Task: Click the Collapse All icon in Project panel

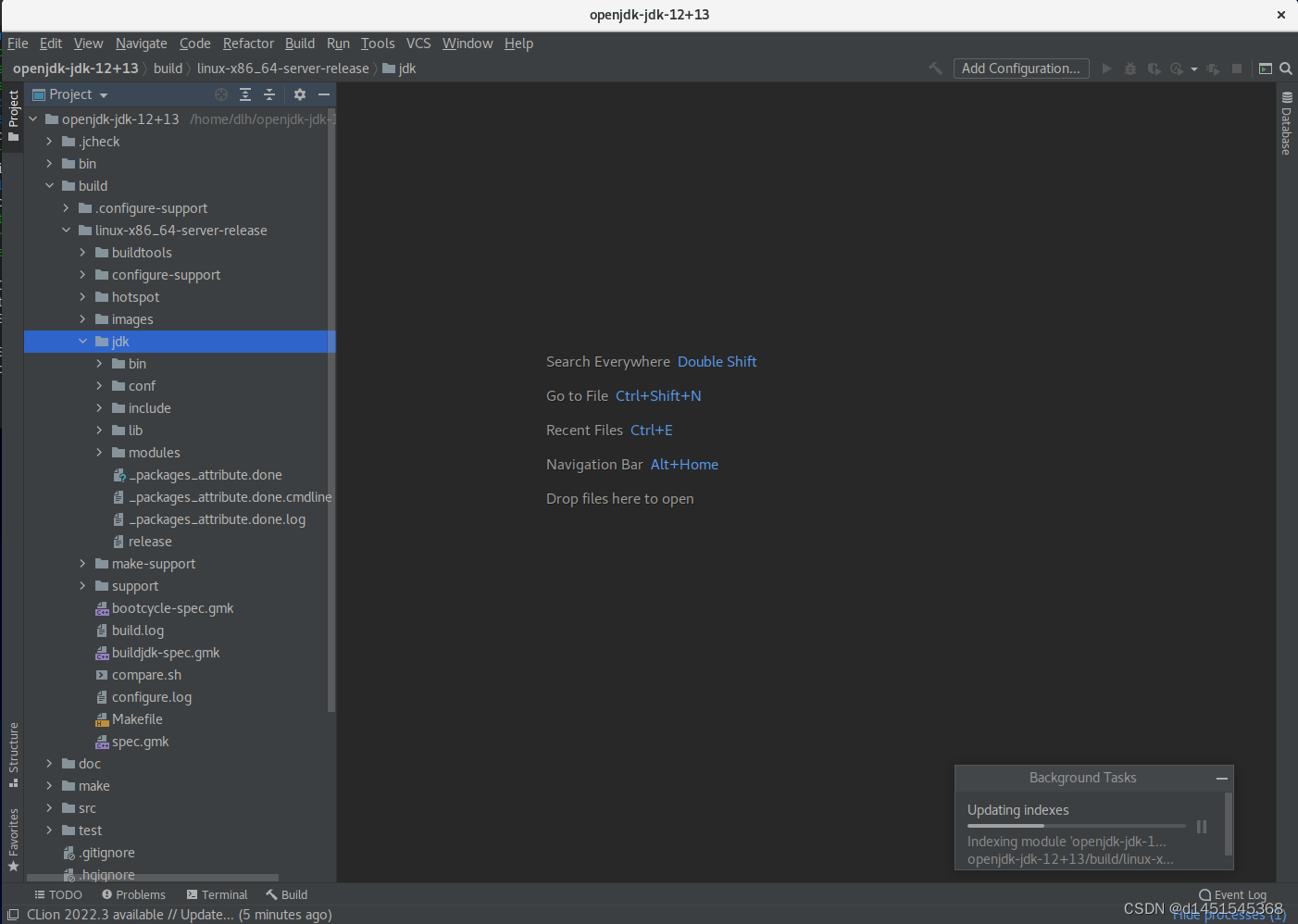Action: point(269,94)
